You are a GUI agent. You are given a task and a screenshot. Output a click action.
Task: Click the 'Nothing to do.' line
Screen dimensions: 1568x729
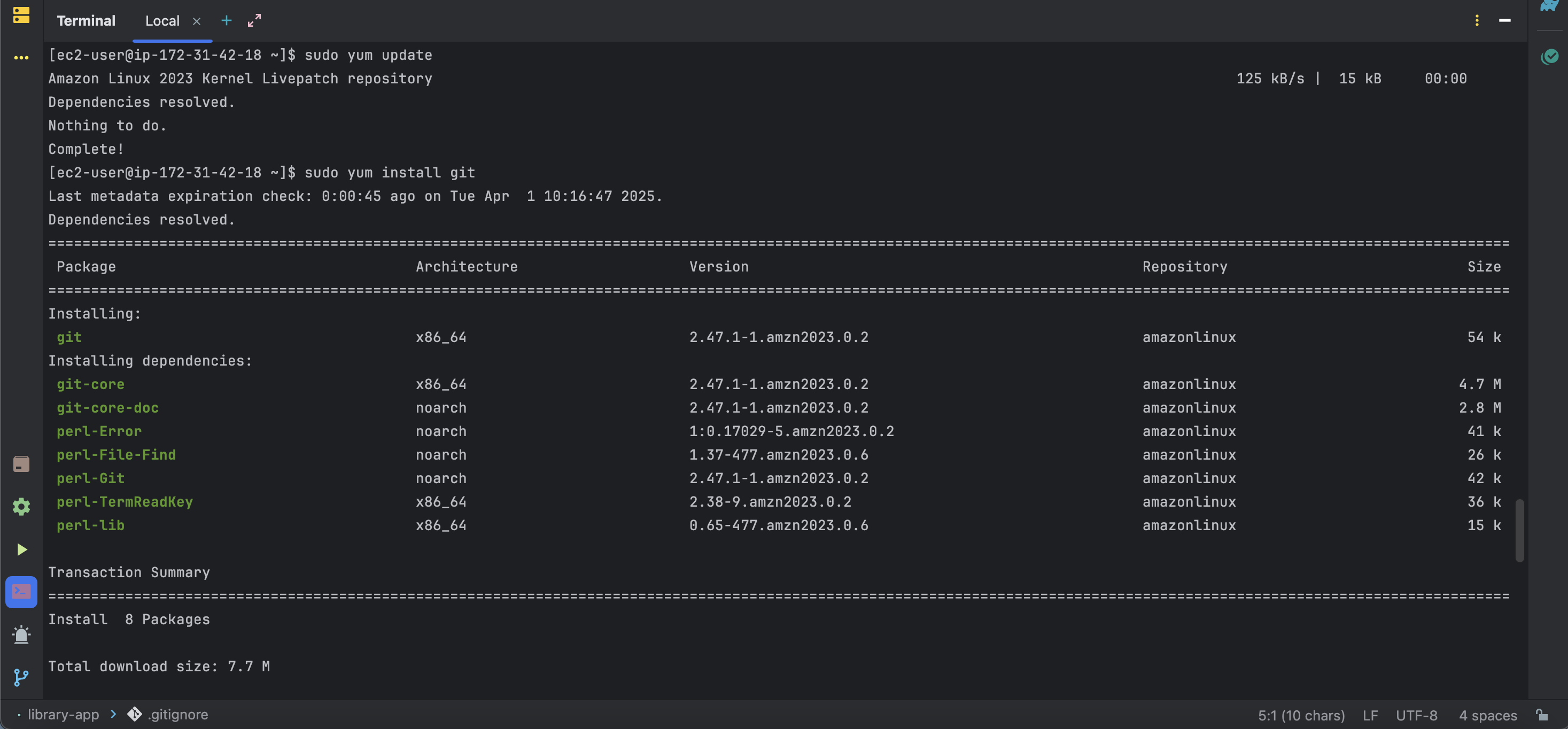107,126
